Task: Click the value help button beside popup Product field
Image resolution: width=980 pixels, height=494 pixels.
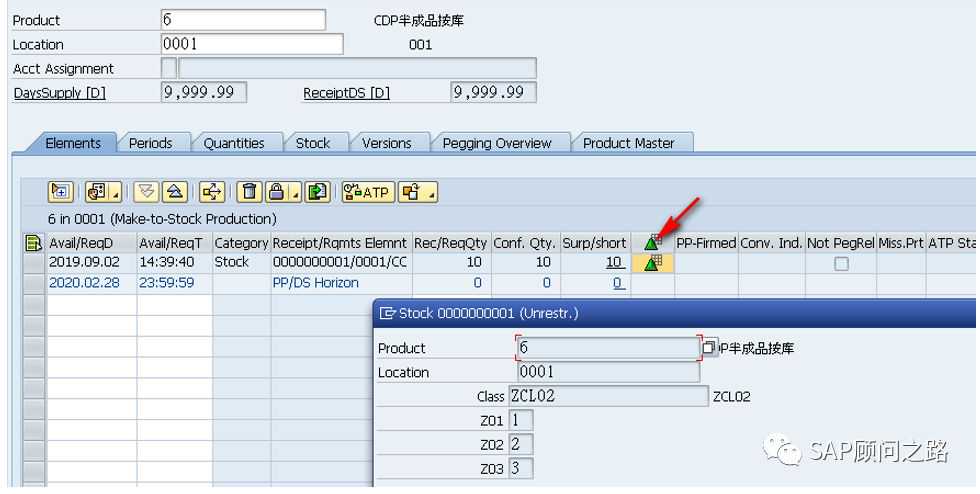Action: coord(709,348)
